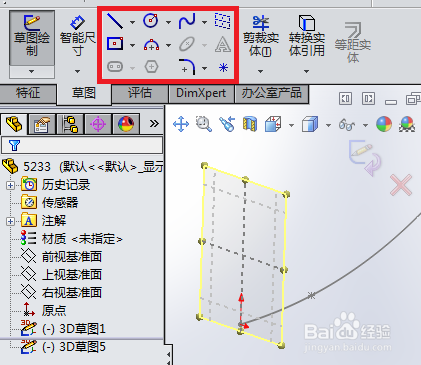
Task: Click the Display Style cube icon
Action: [310, 124]
